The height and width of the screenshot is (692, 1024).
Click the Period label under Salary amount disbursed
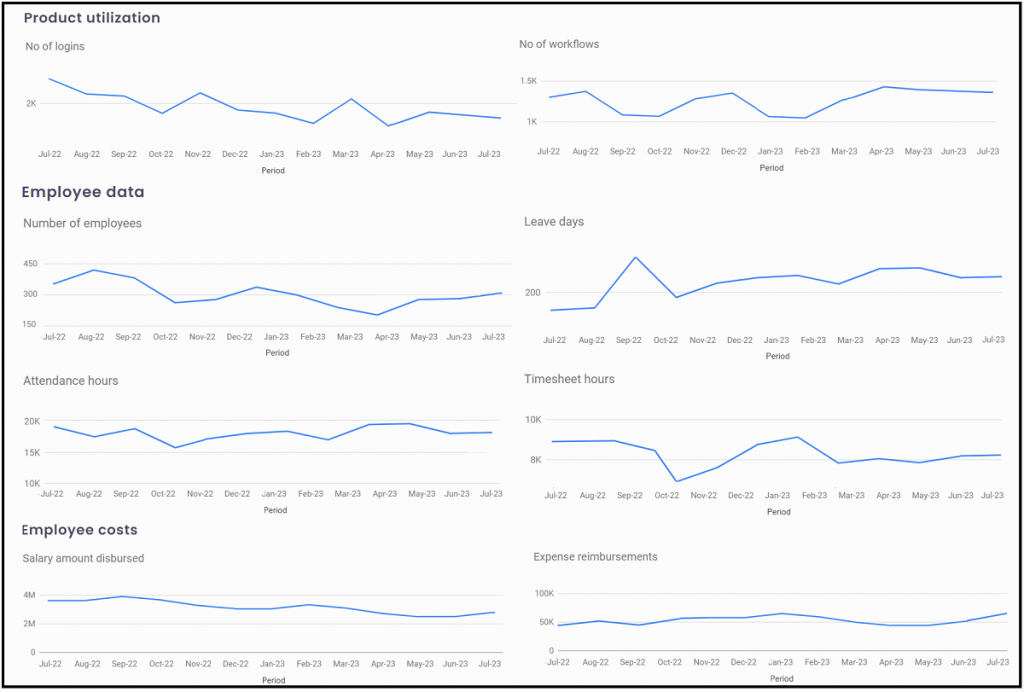point(274,680)
